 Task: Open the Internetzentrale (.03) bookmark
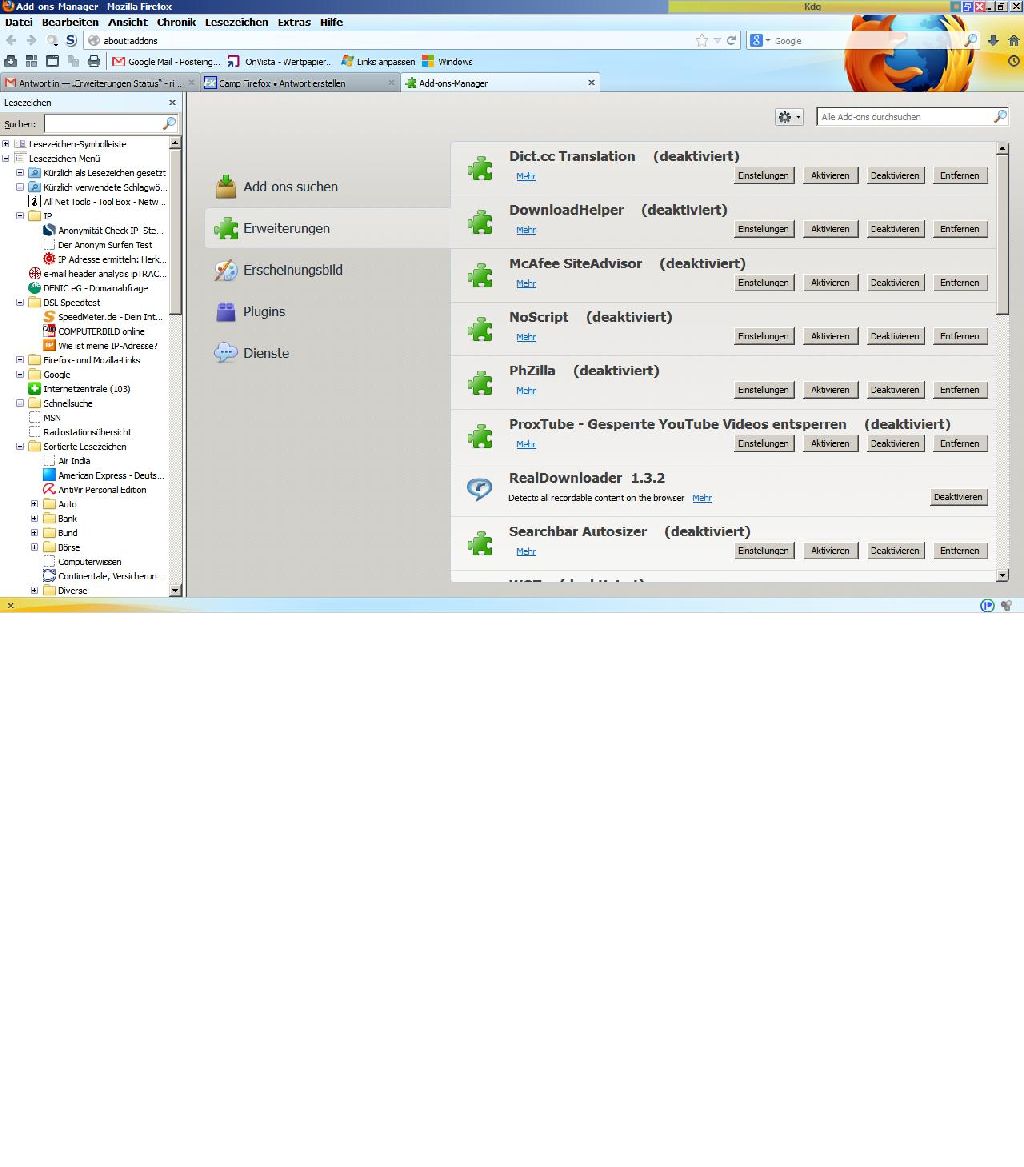pyautogui.click(x=79, y=389)
